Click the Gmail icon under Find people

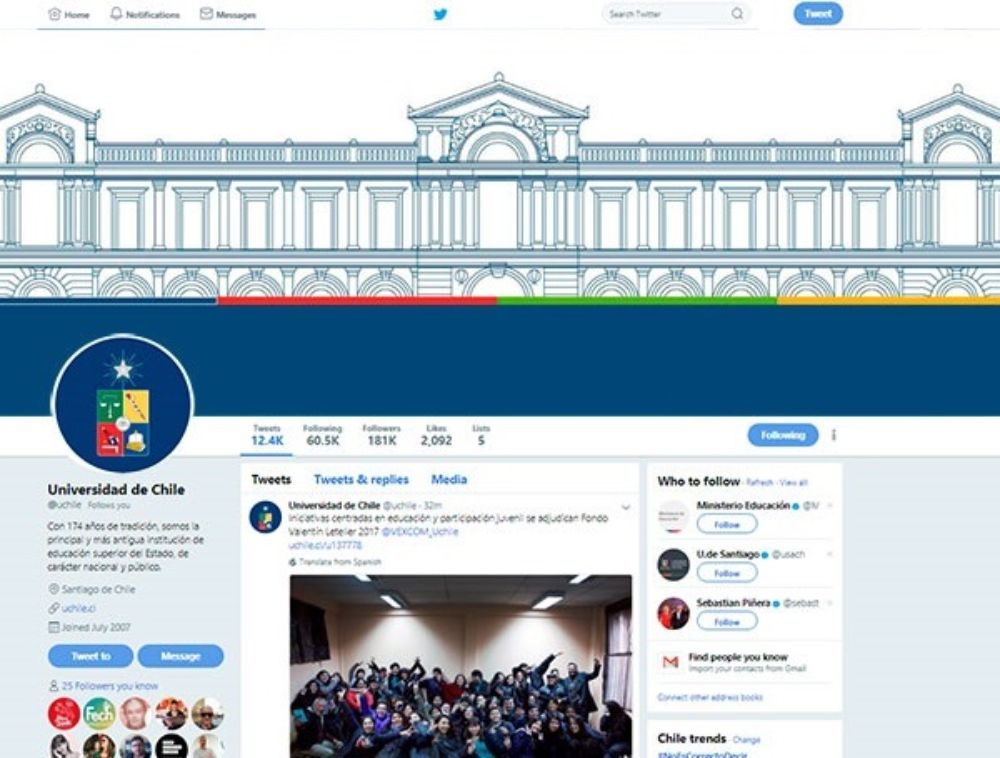coord(670,662)
